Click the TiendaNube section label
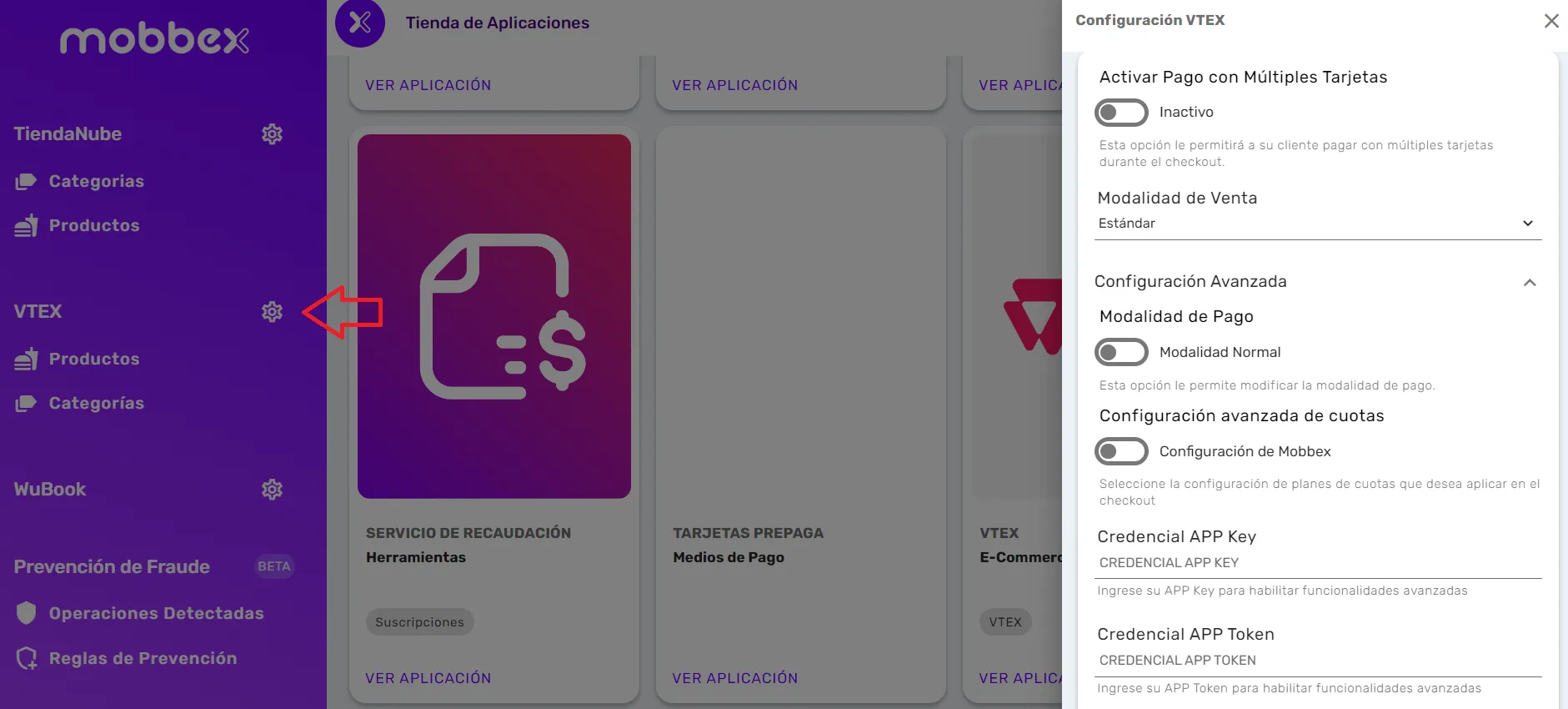The width and height of the screenshot is (1568, 709). point(68,134)
